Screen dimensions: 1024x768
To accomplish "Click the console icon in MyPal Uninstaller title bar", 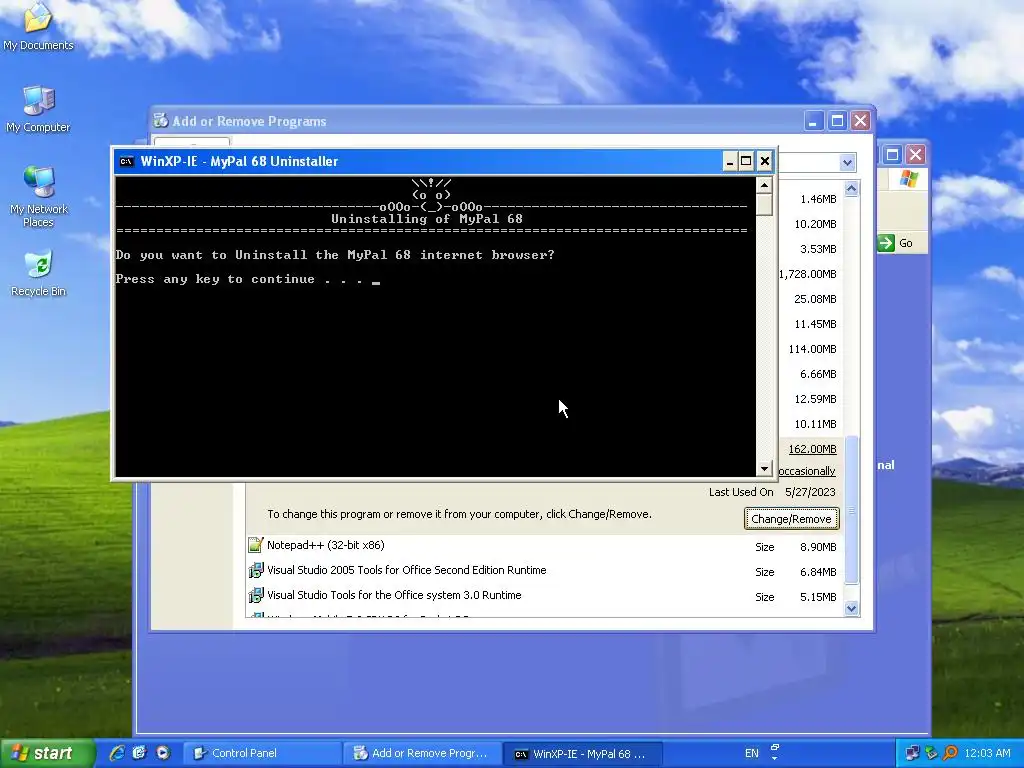I will point(127,161).
